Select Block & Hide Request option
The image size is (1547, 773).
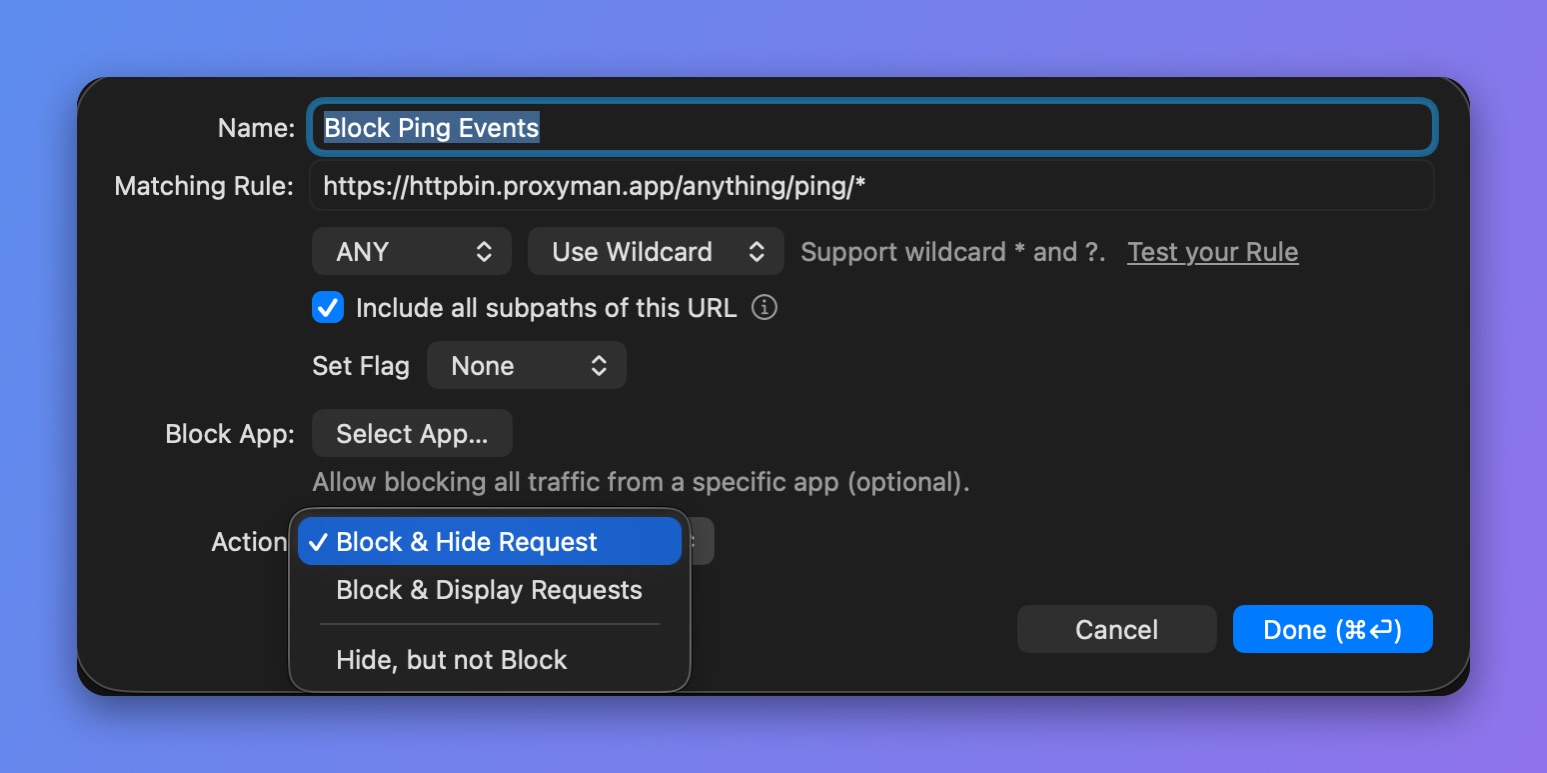[490, 541]
